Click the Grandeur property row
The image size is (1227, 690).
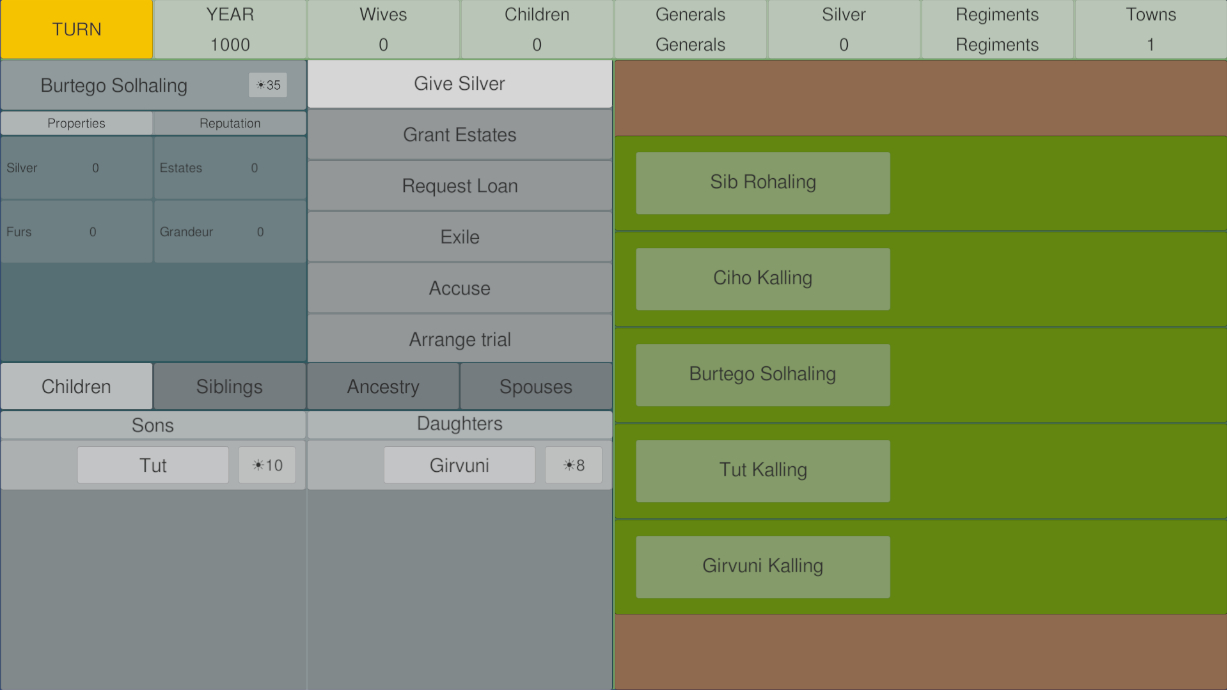[230, 232]
